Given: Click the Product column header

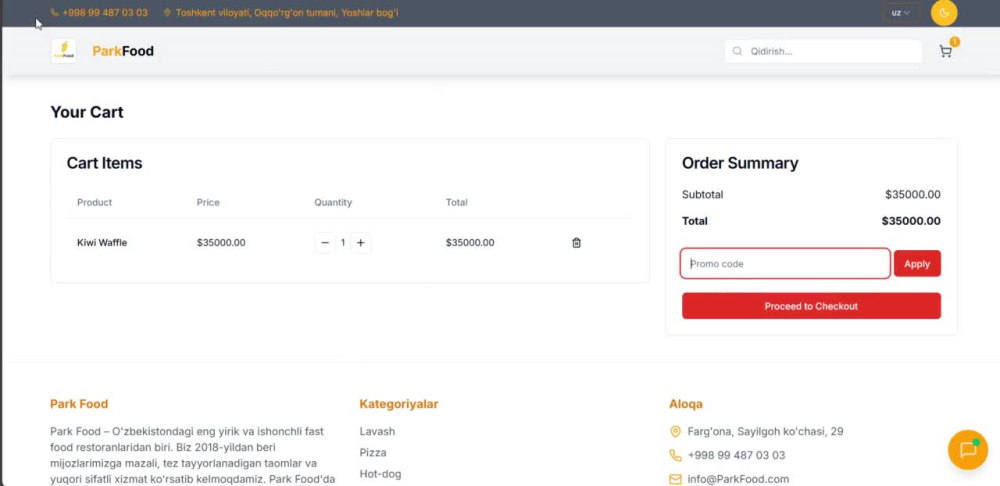Looking at the screenshot, I should pos(94,202).
